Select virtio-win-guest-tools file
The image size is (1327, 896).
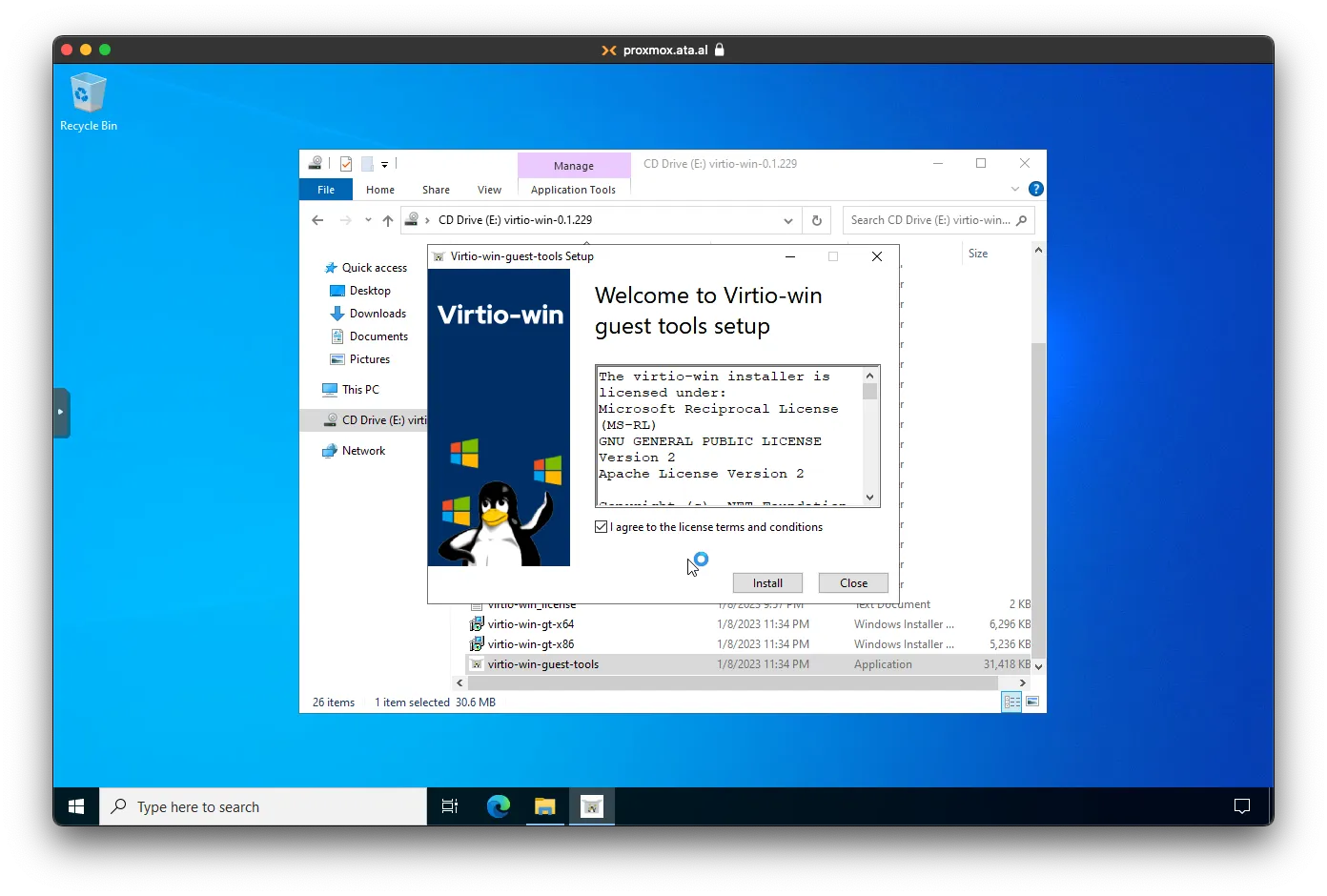542,664
